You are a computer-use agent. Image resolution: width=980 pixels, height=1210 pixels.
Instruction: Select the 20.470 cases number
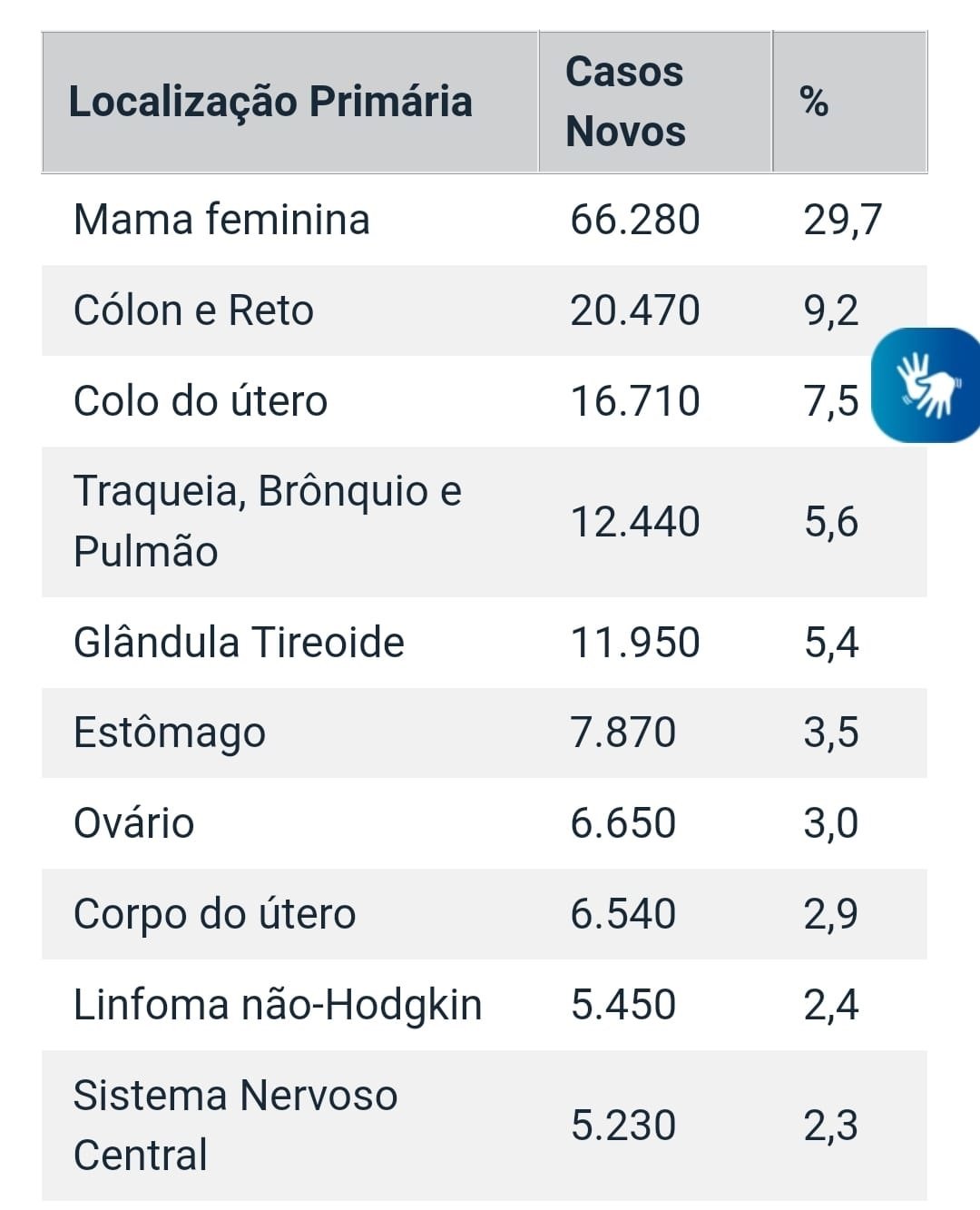pos(634,310)
